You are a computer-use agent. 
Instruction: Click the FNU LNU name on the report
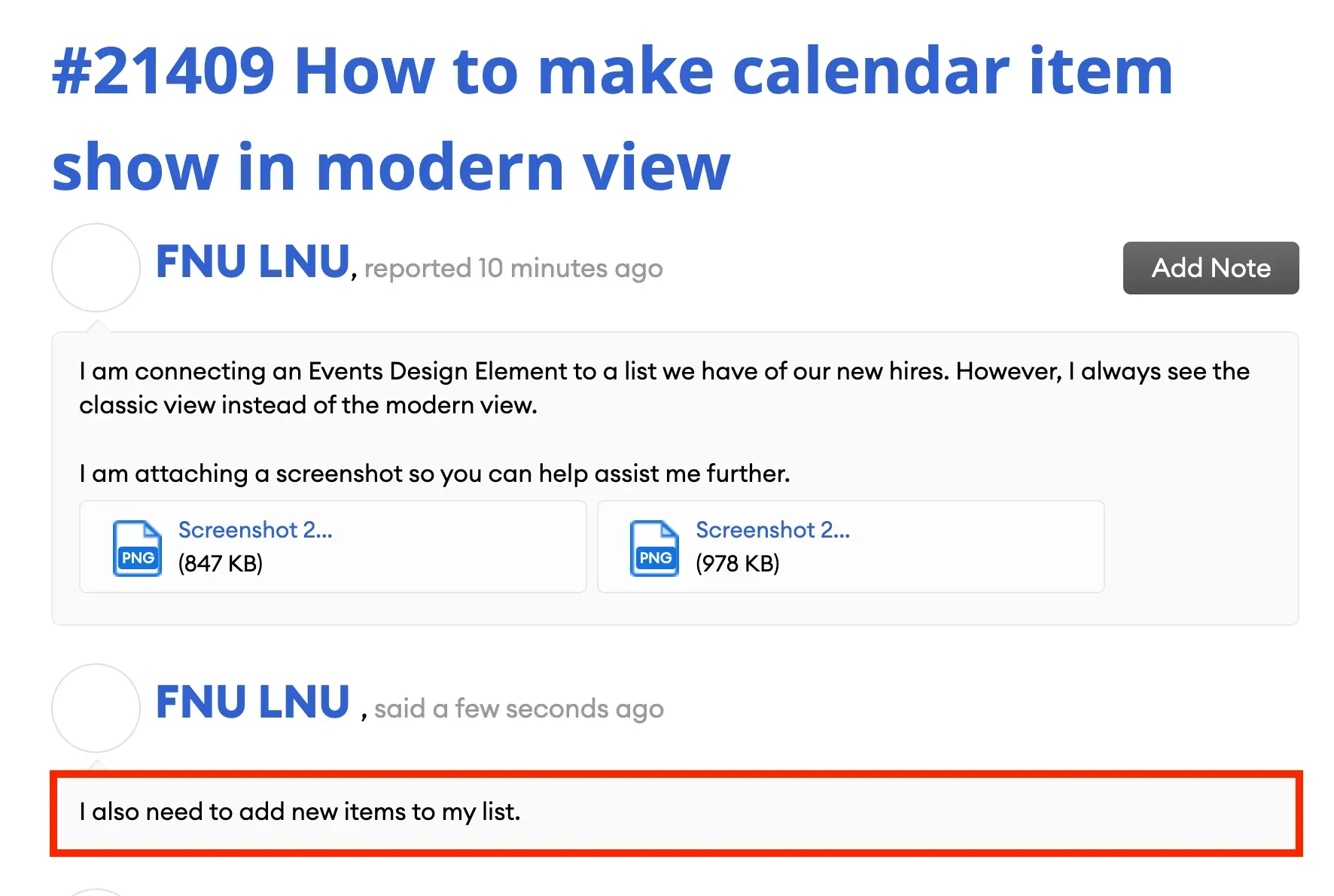click(253, 261)
